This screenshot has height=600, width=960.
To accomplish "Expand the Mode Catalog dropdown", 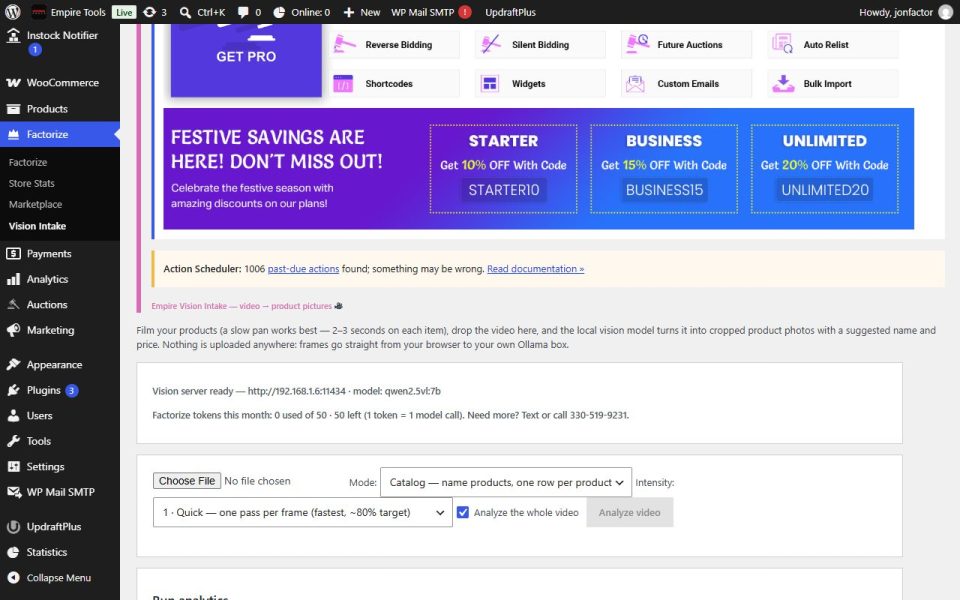I will (506, 482).
